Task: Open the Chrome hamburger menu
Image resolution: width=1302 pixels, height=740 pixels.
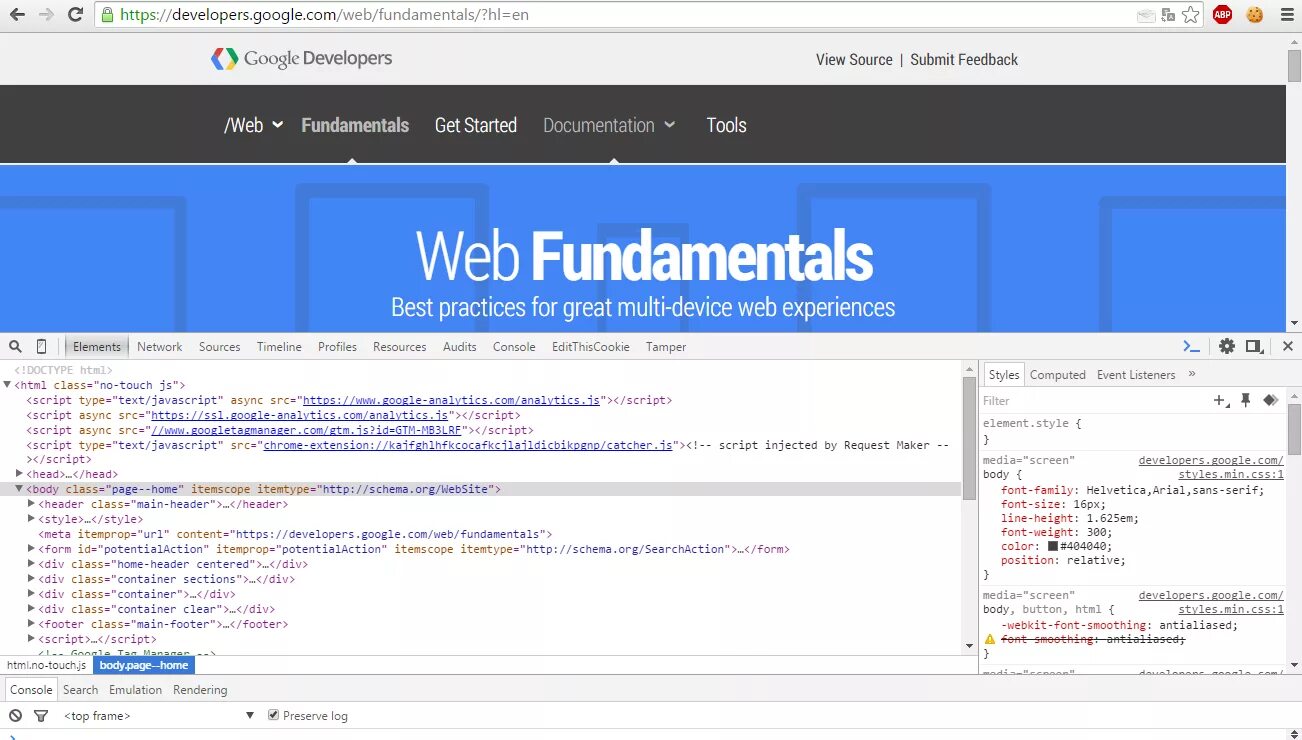Action: (x=1286, y=15)
